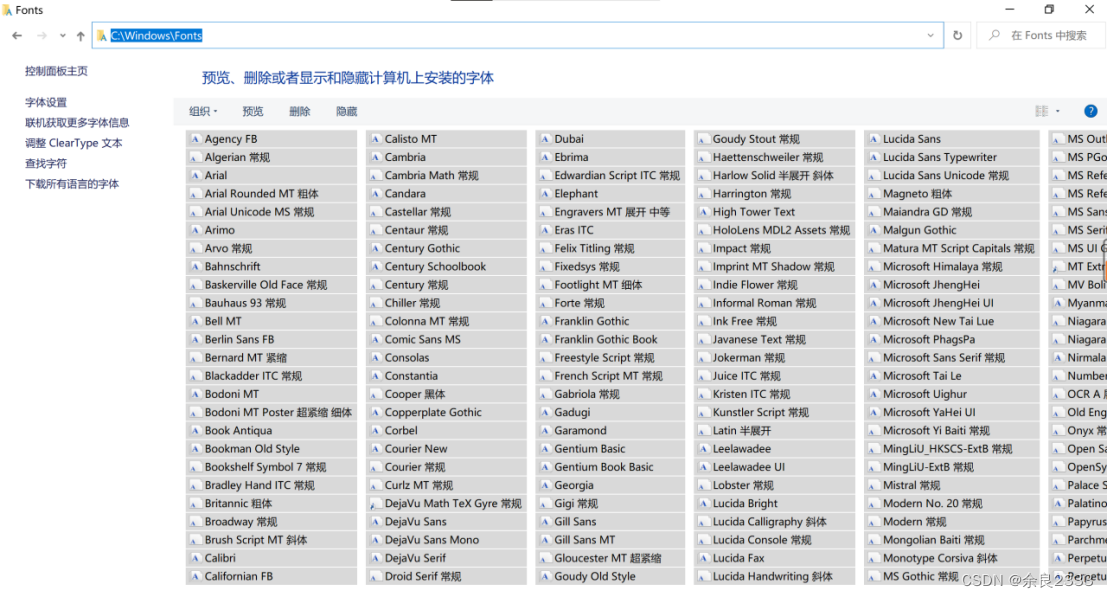Select the Agency FB font icon

coord(196,139)
